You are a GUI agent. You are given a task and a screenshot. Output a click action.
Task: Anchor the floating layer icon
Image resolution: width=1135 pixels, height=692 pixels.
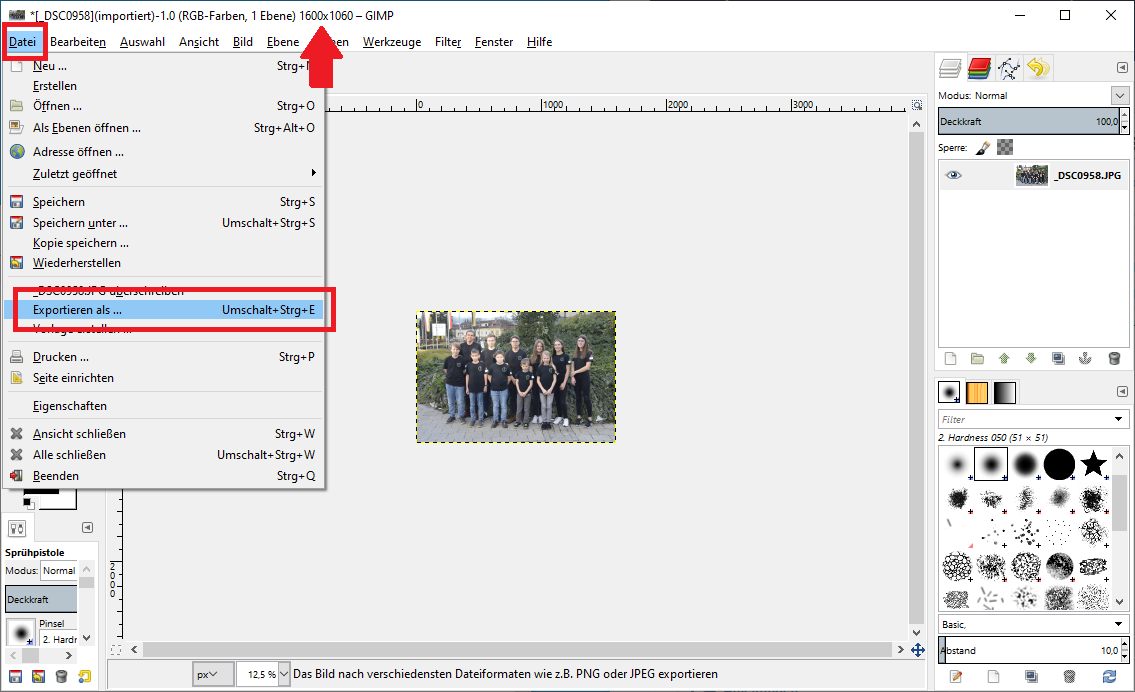[1085, 358]
